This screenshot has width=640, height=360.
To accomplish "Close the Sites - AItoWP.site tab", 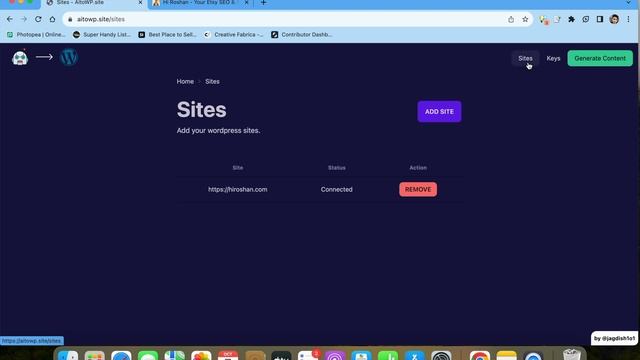I will click(x=140, y=3).
